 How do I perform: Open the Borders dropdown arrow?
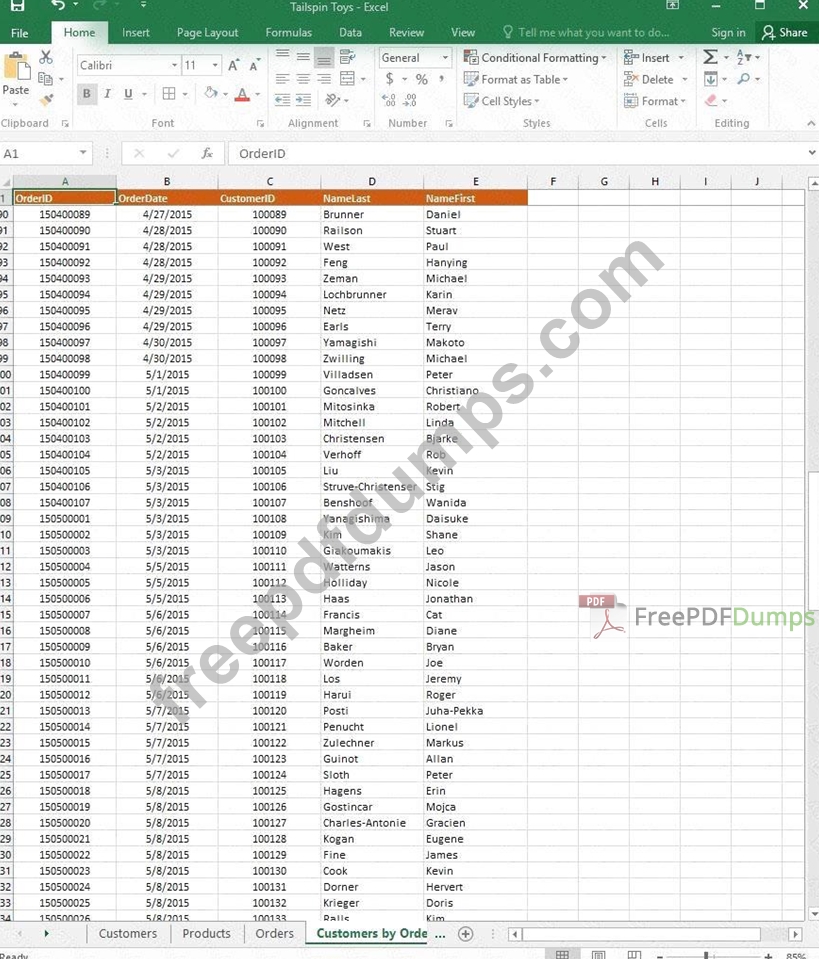tap(185, 94)
